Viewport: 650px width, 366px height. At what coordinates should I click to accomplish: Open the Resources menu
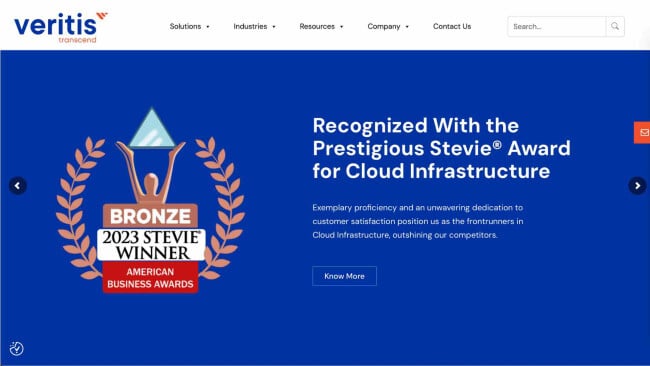[317, 26]
